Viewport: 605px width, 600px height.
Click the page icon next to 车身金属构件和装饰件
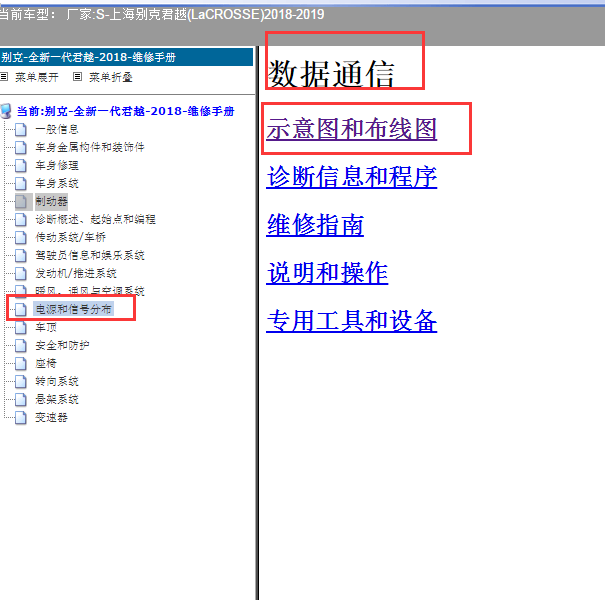(x=21, y=147)
